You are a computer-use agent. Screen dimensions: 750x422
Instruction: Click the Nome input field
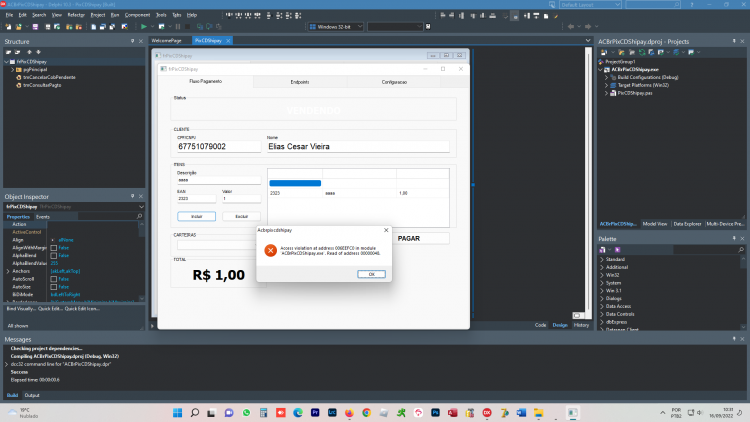pos(358,146)
